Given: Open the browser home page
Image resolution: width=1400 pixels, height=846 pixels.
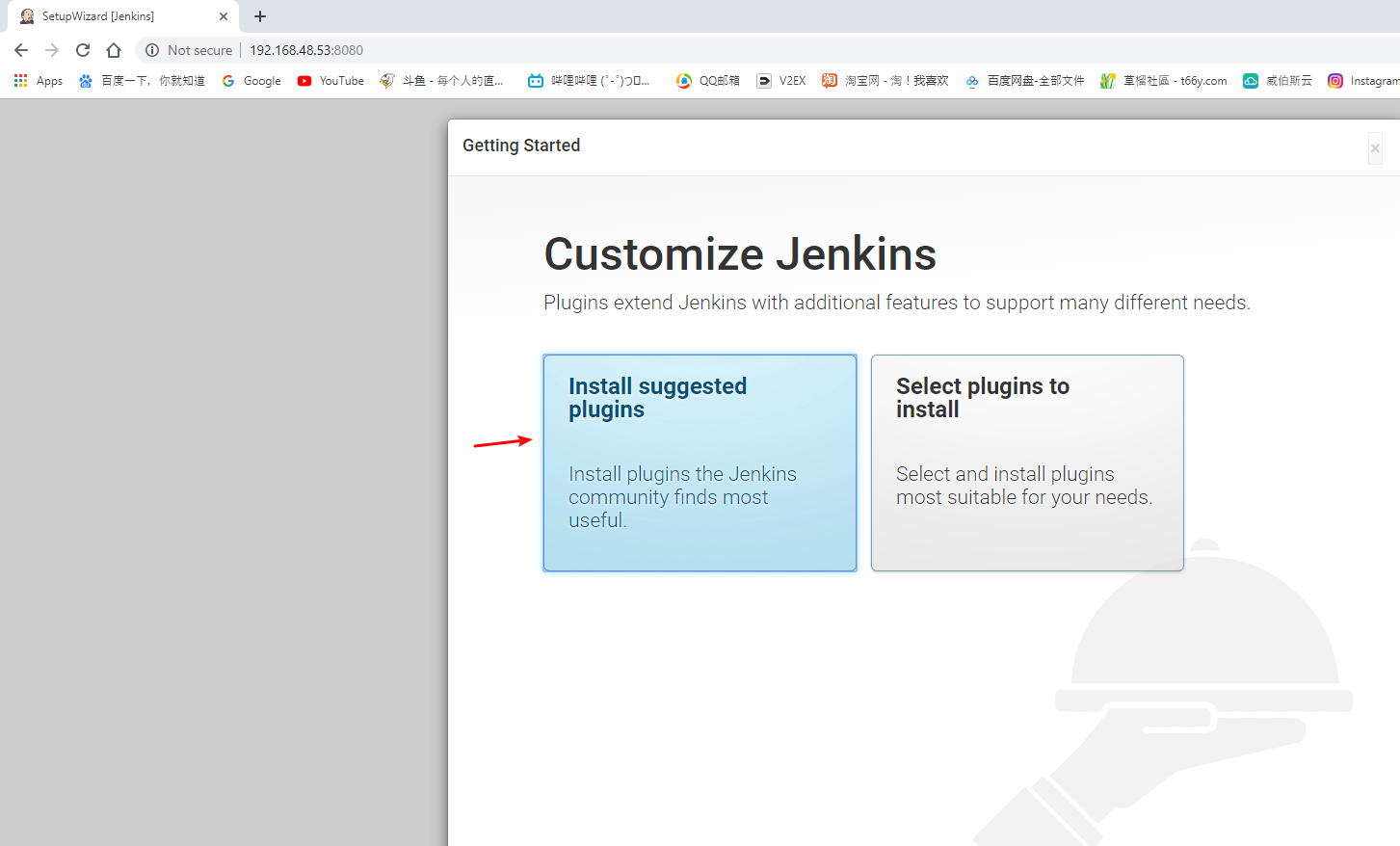Looking at the screenshot, I should [x=114, y=50].
